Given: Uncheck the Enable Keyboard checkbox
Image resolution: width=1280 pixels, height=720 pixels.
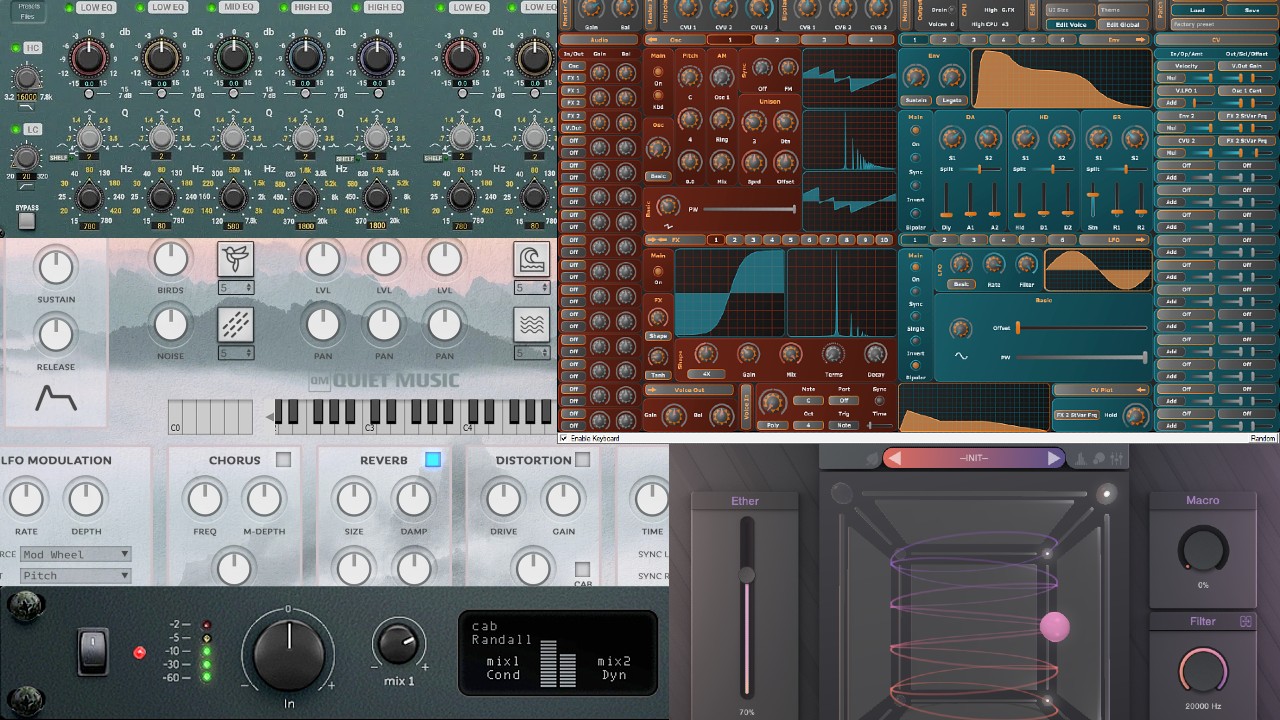Looking at the screenshot, I should (x=563, y=438).
